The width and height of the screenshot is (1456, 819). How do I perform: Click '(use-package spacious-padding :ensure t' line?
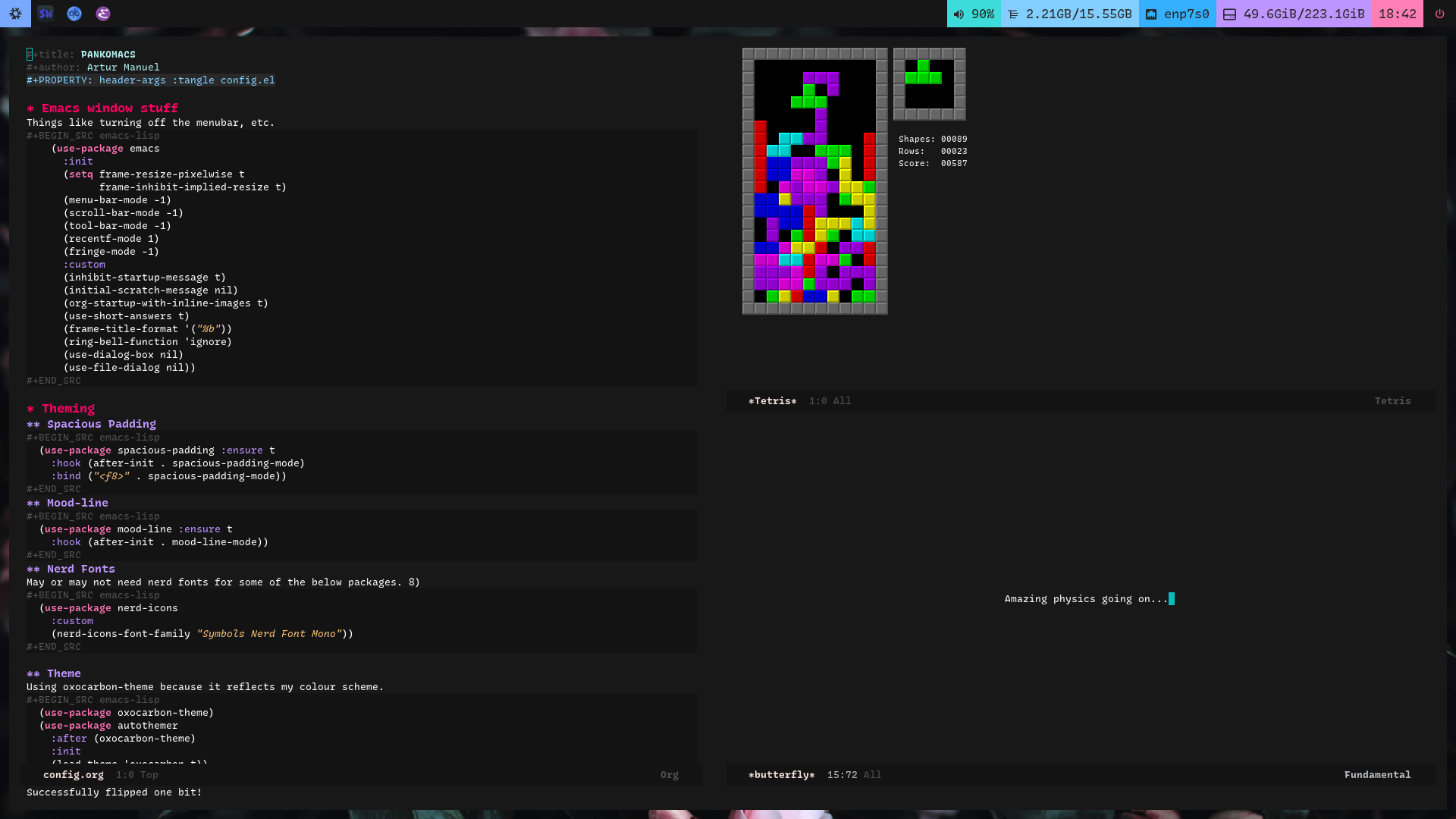157,450
